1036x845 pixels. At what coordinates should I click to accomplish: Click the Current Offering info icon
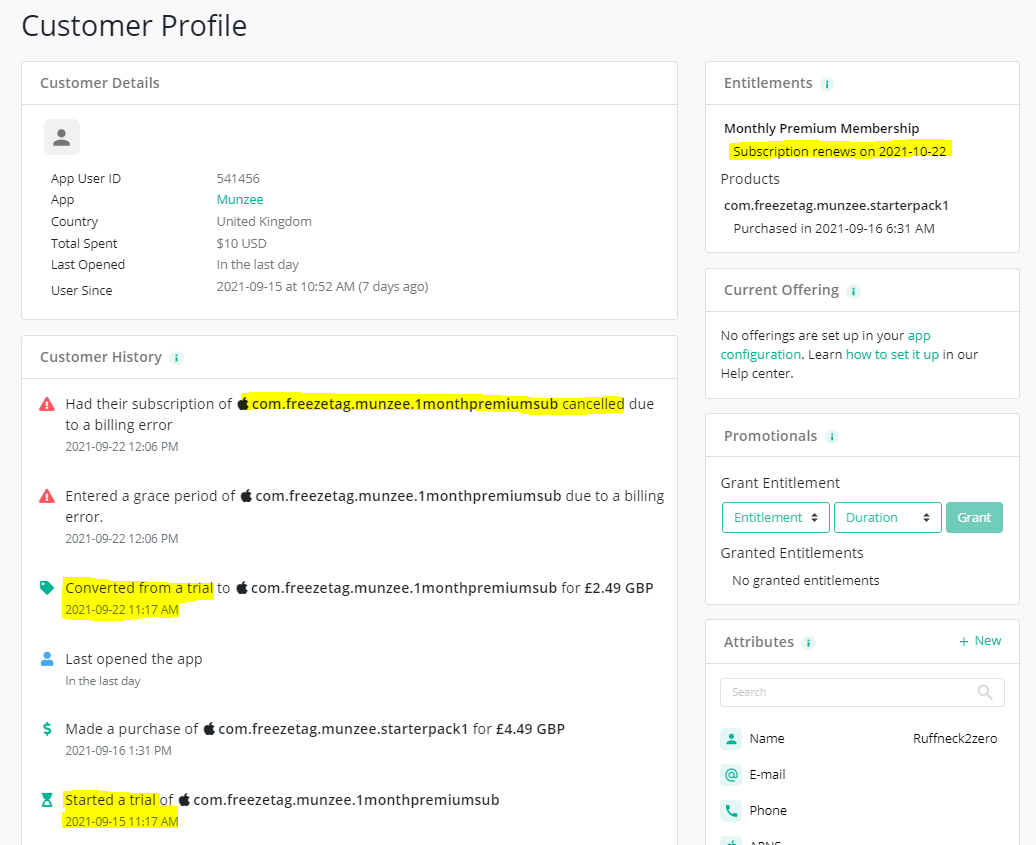coord(853,291)
